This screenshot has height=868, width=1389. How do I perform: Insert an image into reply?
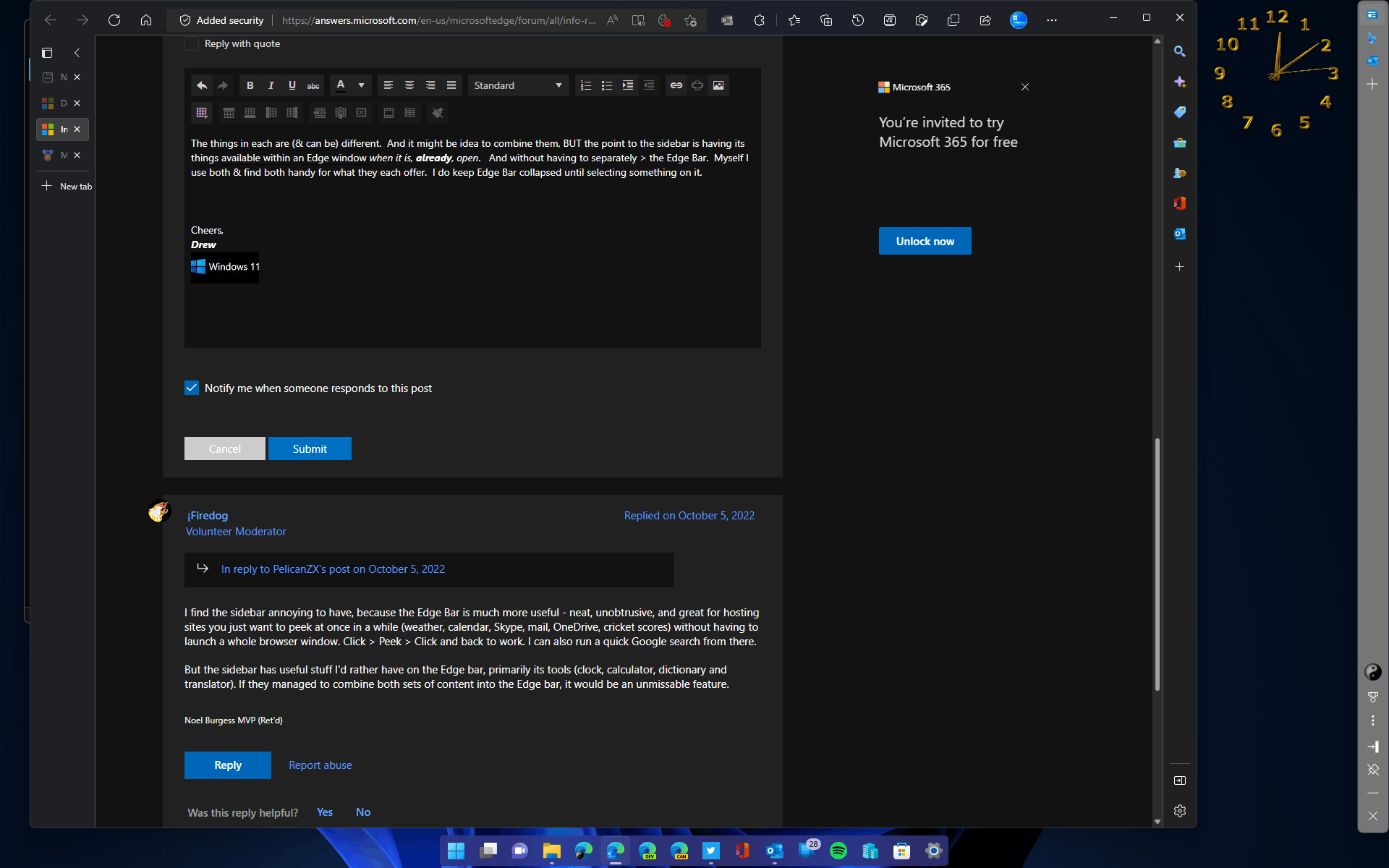pos(718,85)
